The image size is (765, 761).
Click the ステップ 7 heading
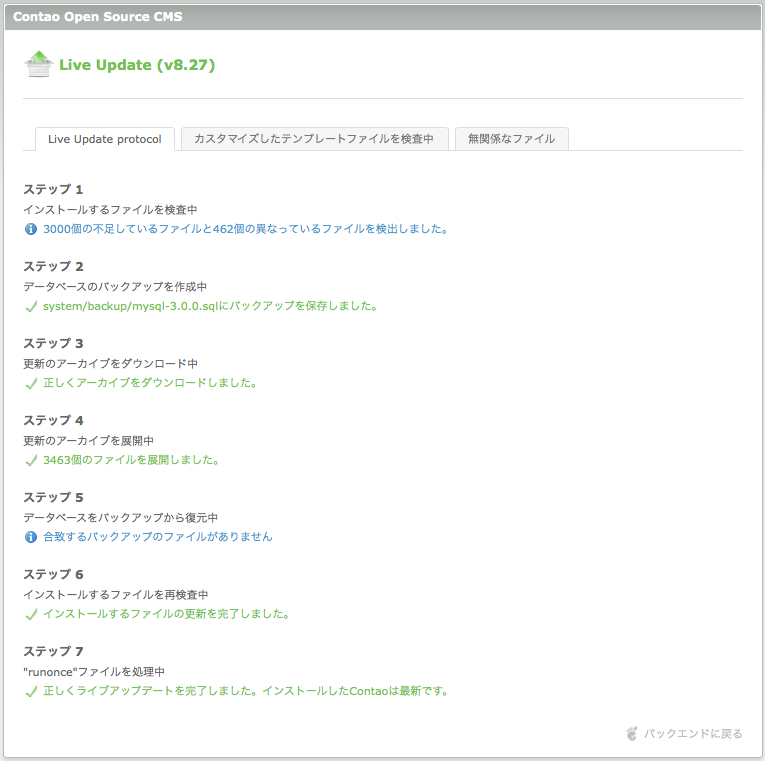tap(53, 652)
